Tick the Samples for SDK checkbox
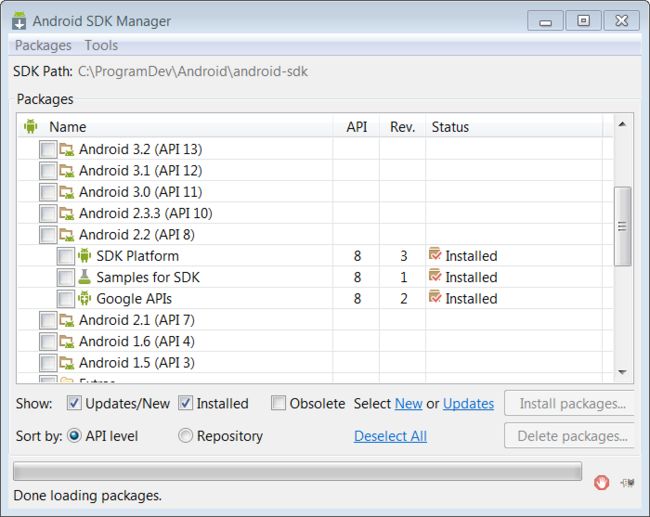This screenshot has height=517, width=650. (65, 277)
